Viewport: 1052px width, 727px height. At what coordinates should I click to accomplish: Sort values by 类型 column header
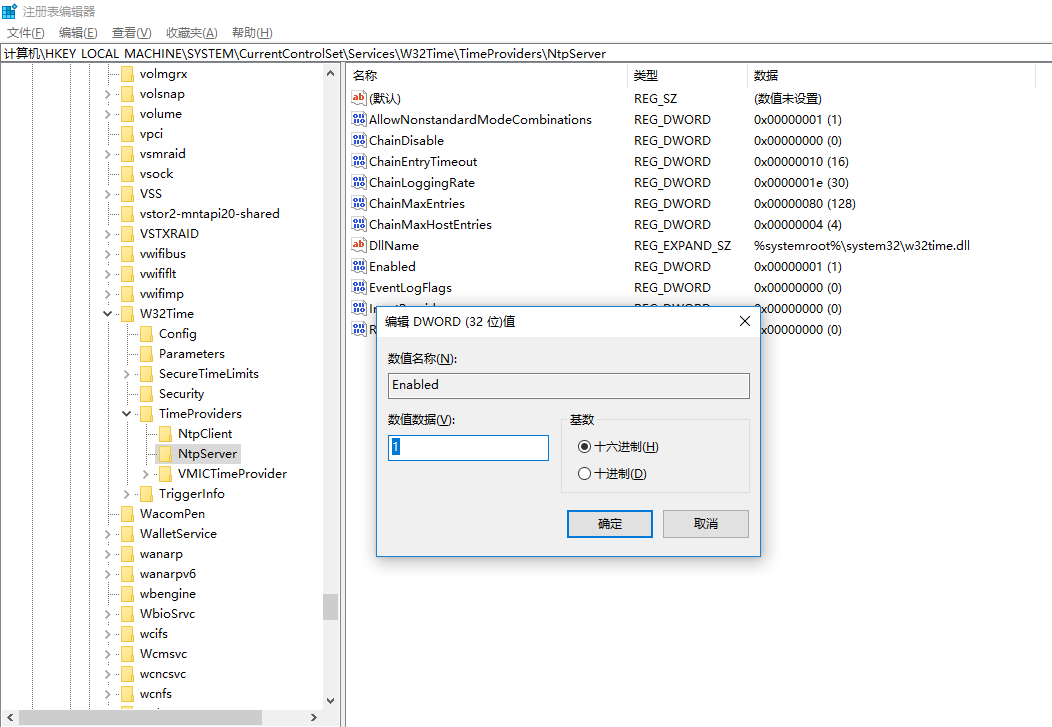pyautogui.click(x=688, y=76)
